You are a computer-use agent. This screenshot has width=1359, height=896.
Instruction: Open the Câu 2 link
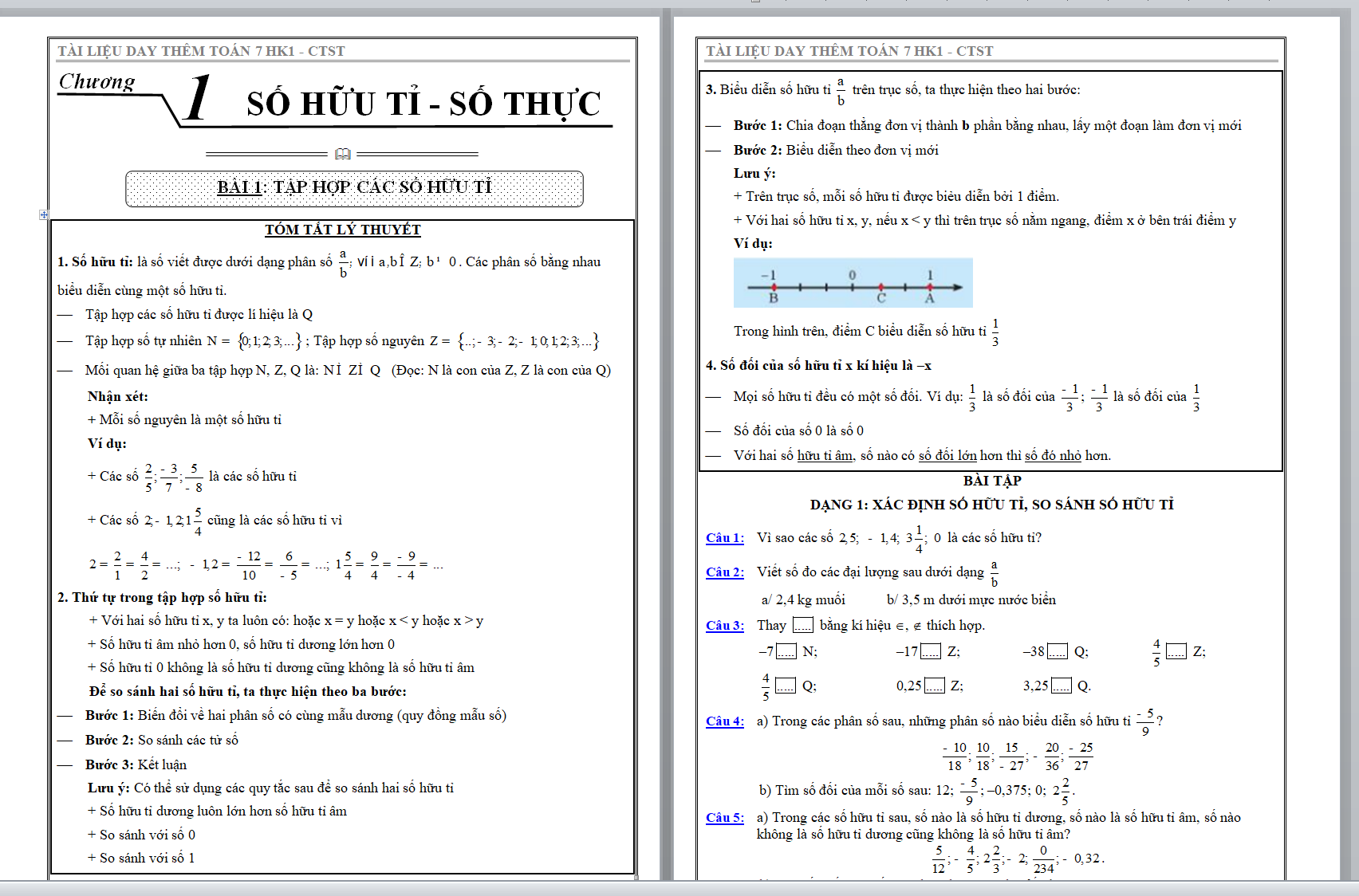click(725, 572)
